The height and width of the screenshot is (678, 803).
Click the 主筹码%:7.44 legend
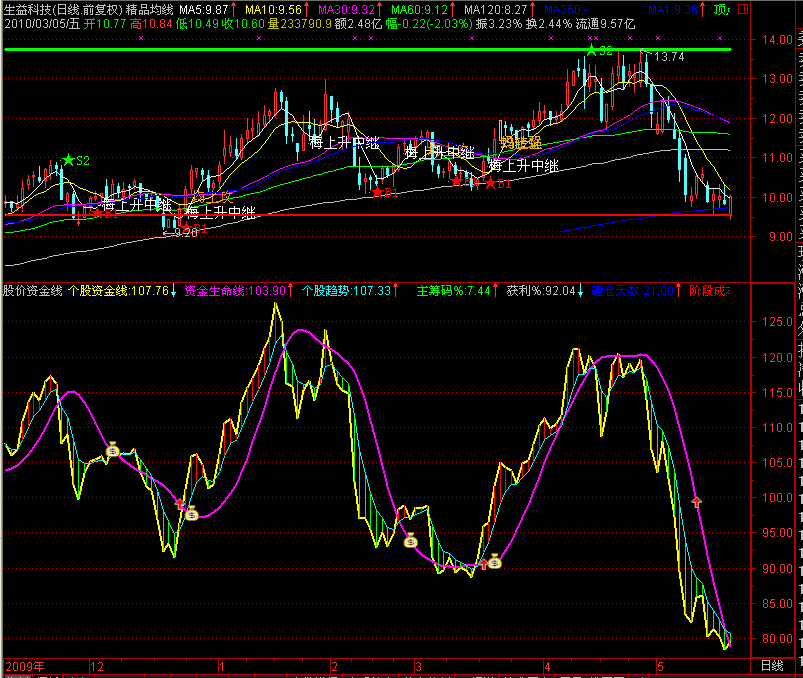tap(453, 291)
